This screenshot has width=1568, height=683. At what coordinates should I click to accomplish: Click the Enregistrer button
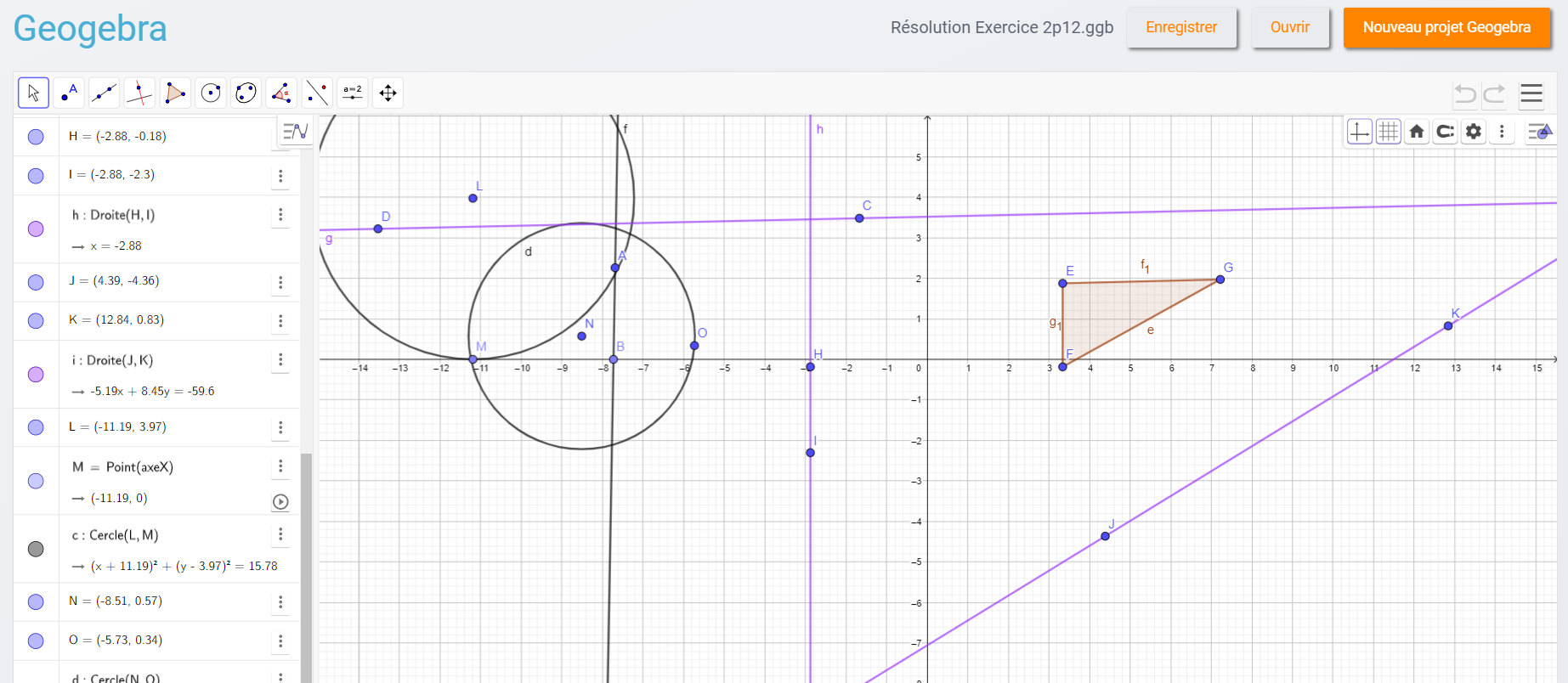point(1180,27)
